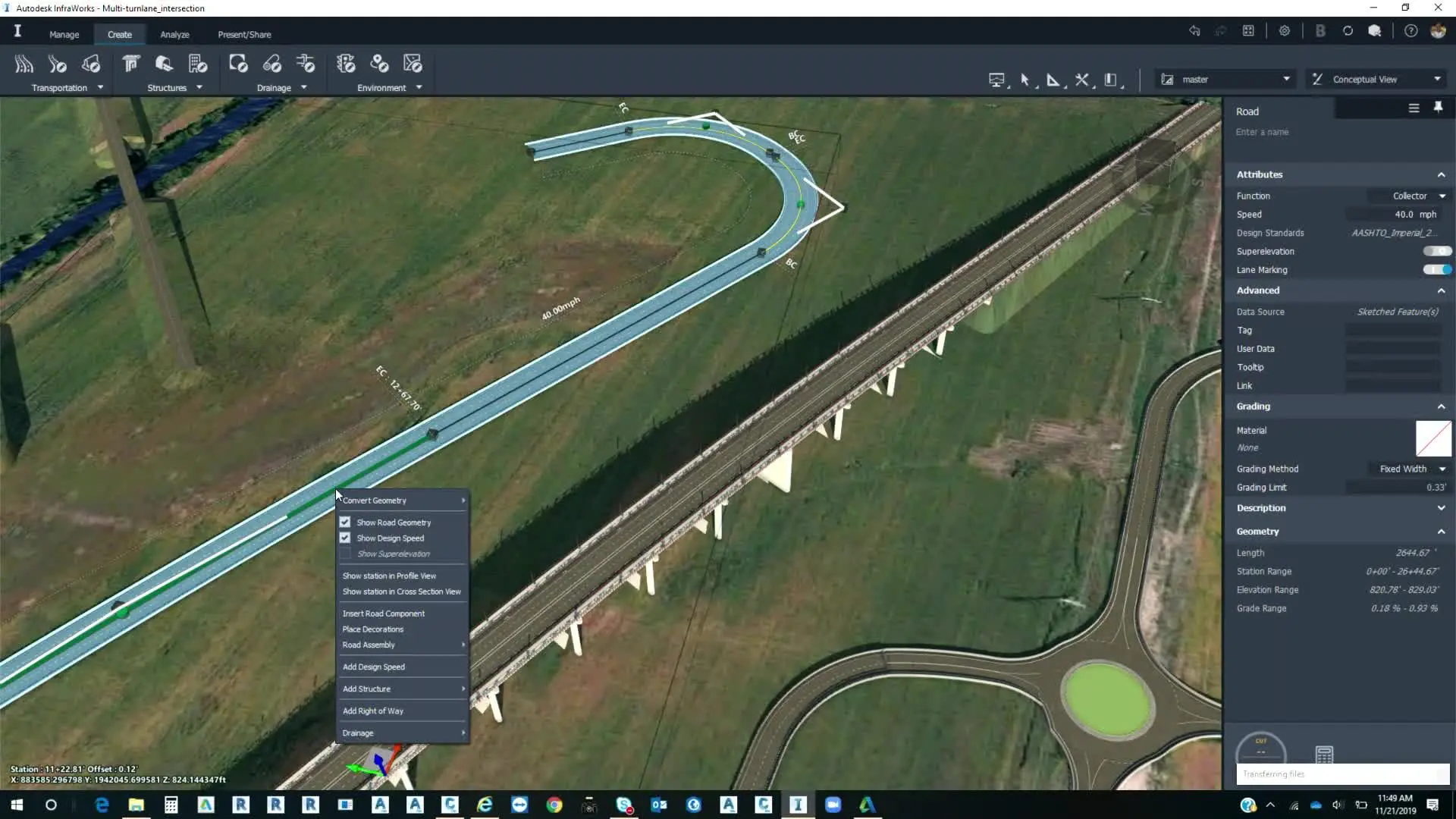Click the InfraWorks home icon
Image resolution: width=1456 pixels, height=819 pixels.
click(17, 31)
